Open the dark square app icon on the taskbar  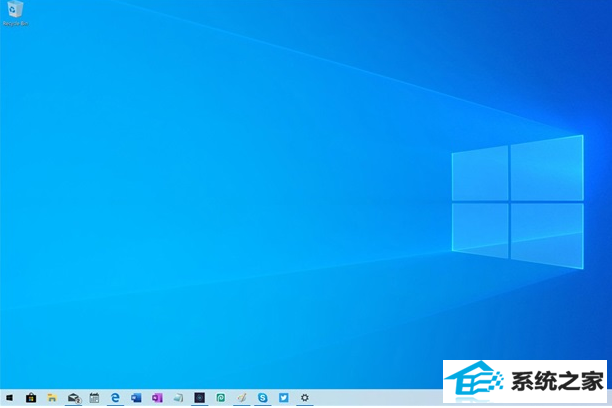coord(199,398)
